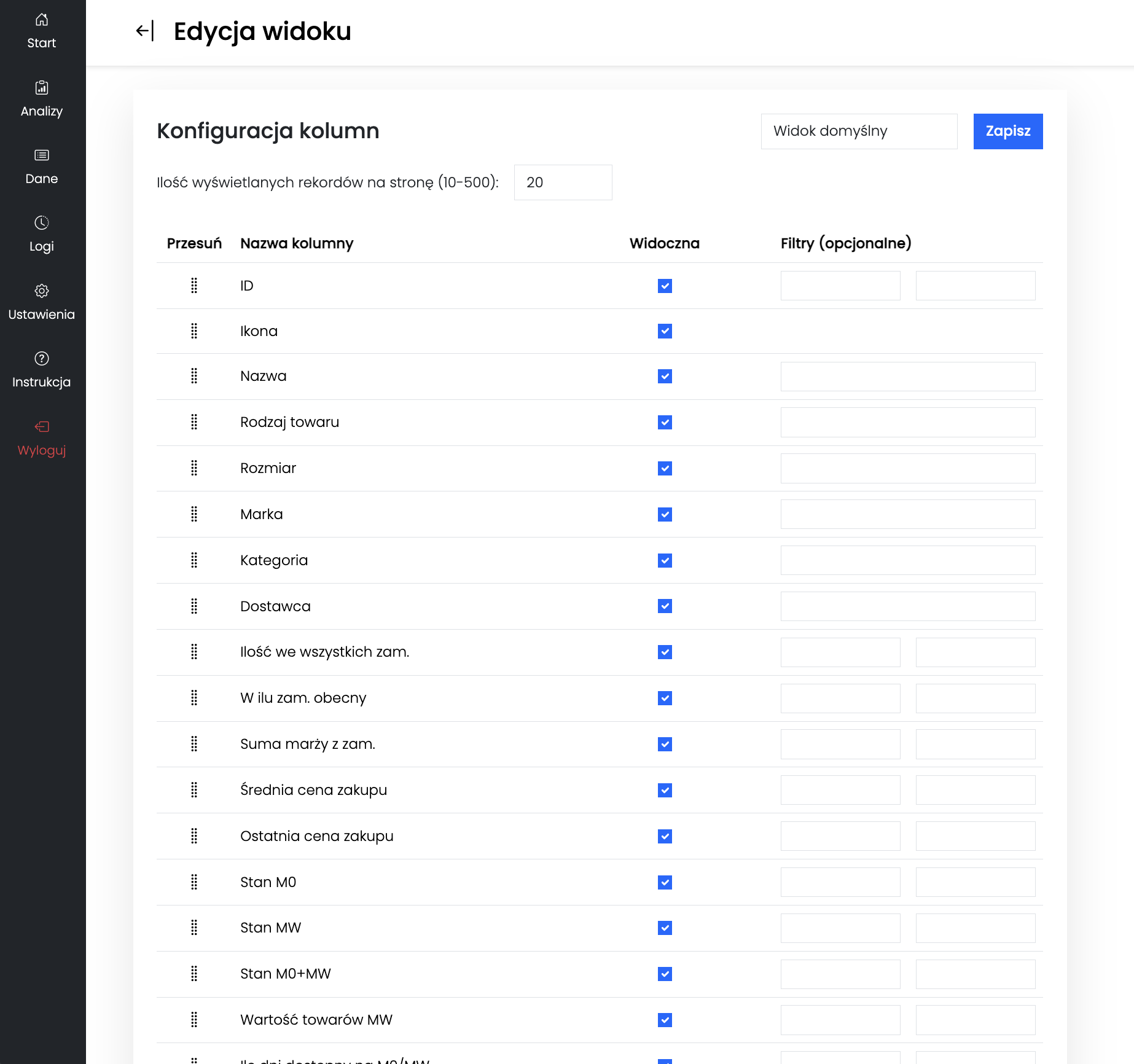1134x1064 pixels.
Task: Click the back arrow beside Edycja widoku
Action: point(145,31)
